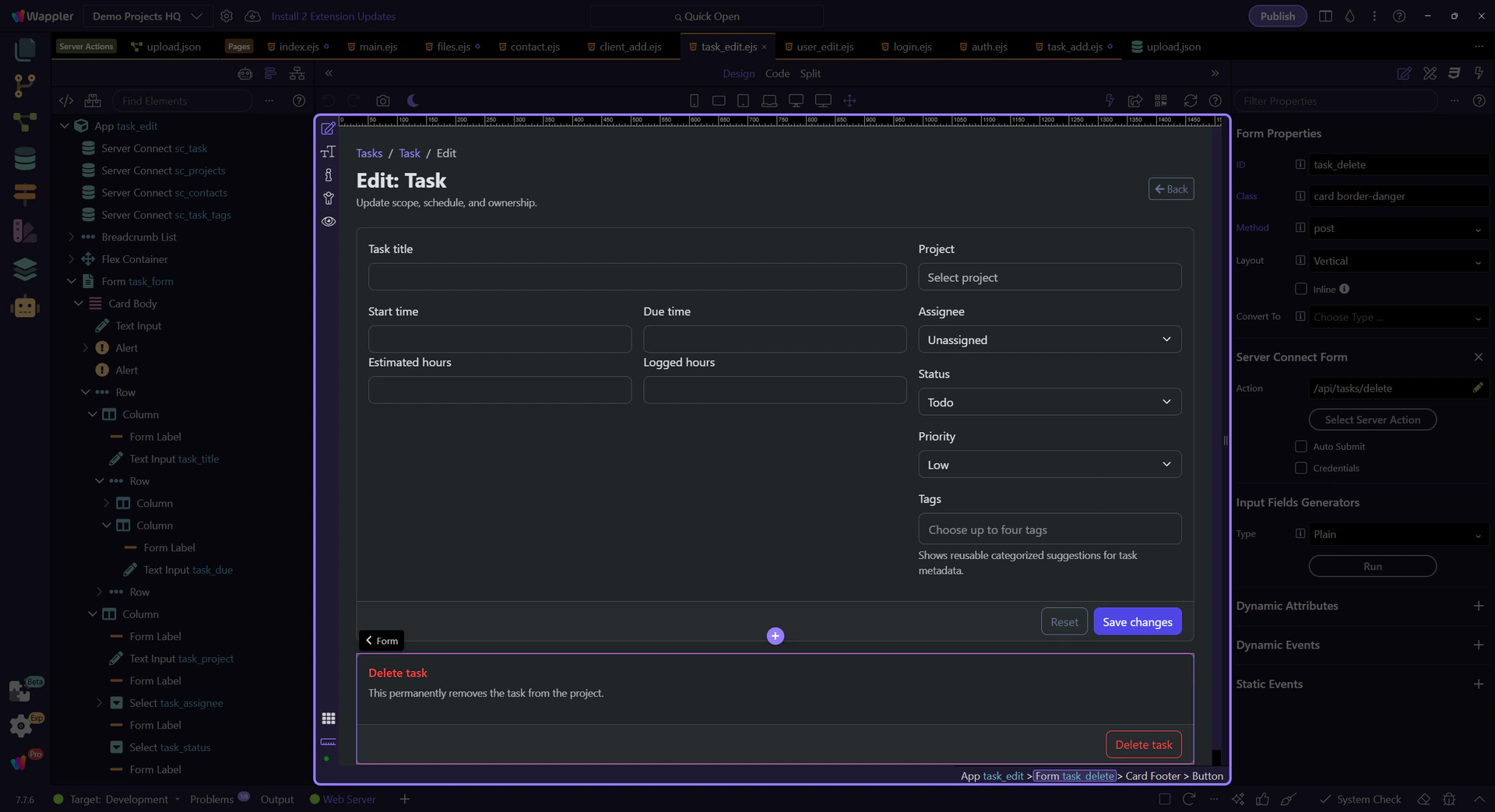Open the database manager in left sidebar
Viewport: 1495px width, 812px height.
coord(25,158)
